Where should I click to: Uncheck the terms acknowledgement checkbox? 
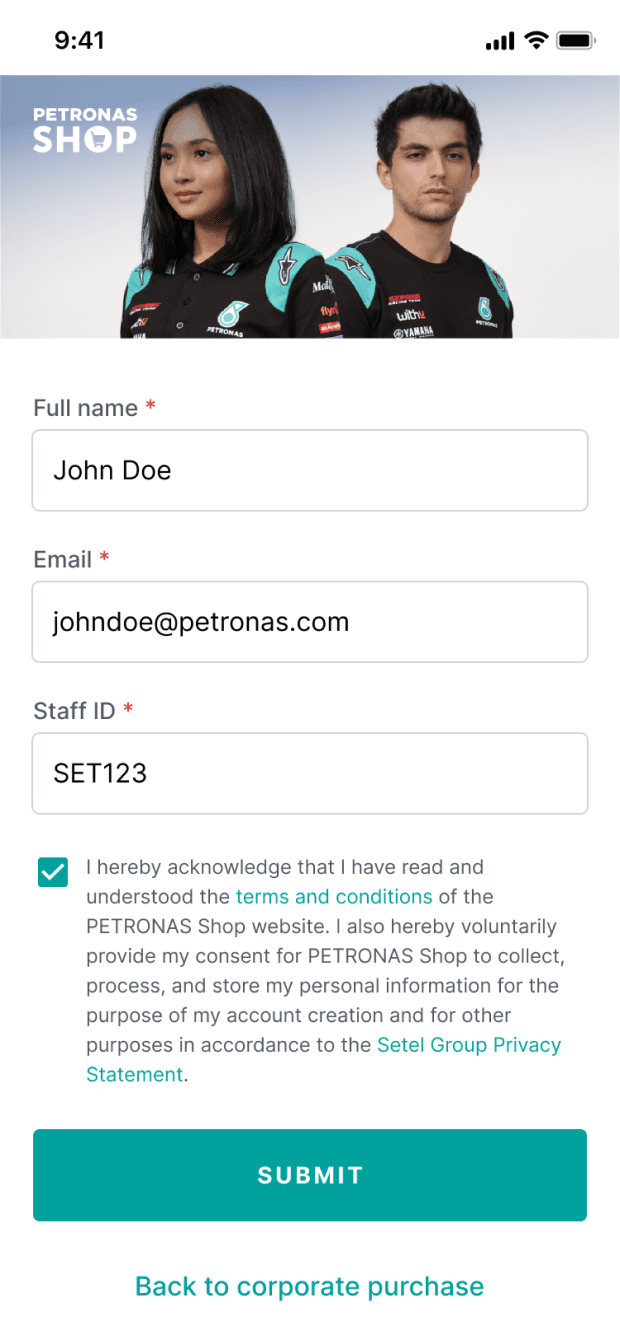click(x=53, y=872)
